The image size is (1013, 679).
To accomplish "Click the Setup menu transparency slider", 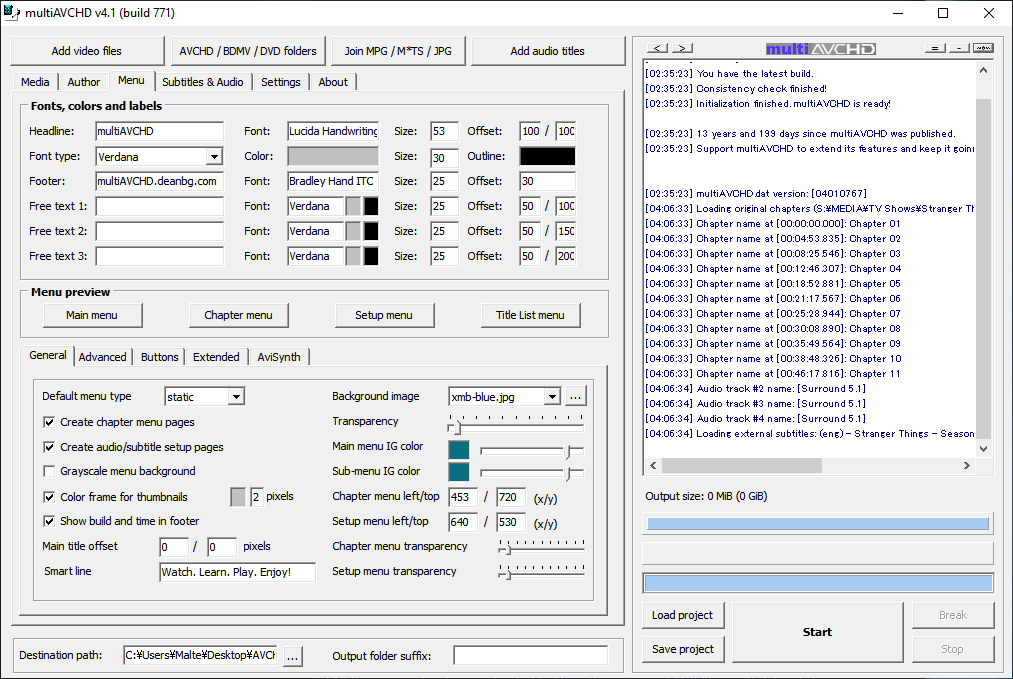I will [x=541, y=572].
